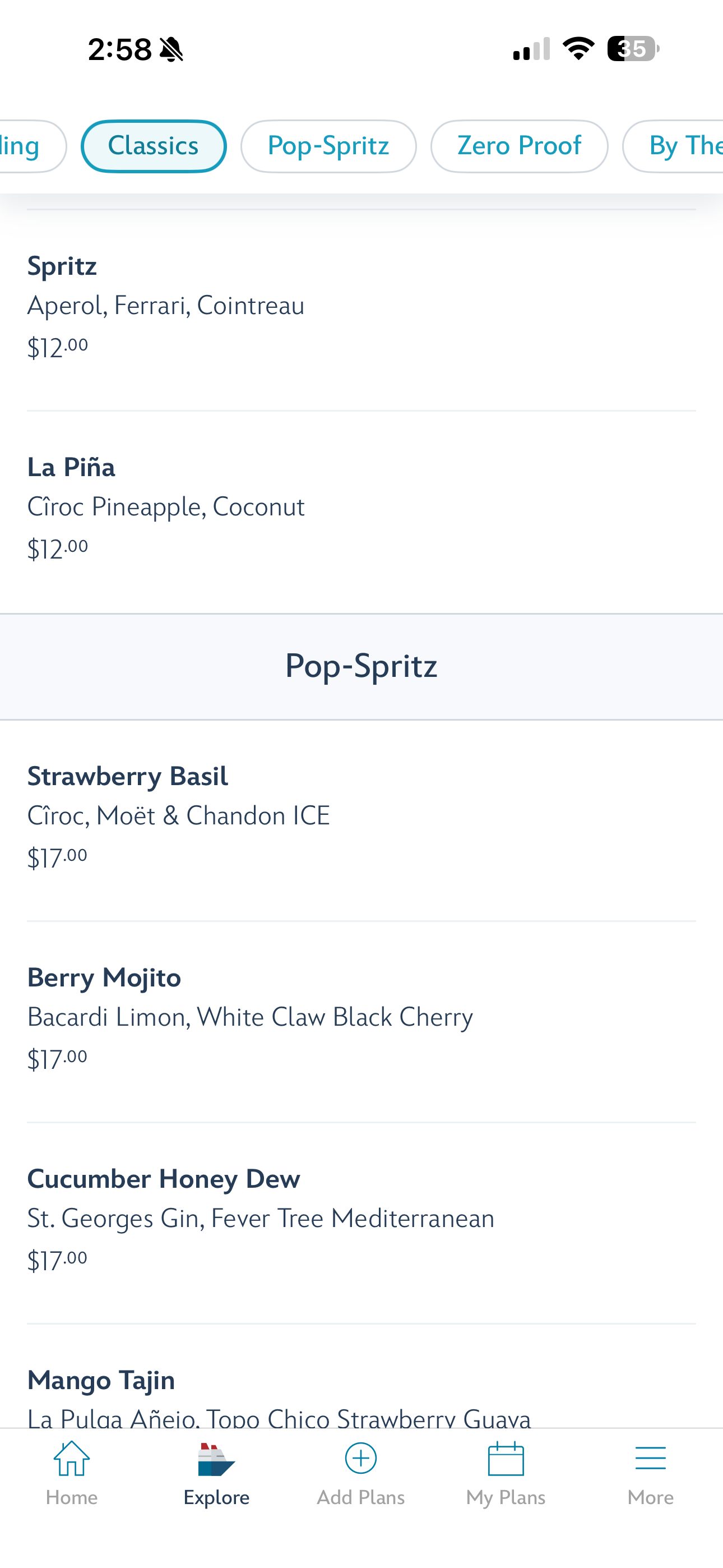This screenshot has width=723, height=1568.
Task: Switch to the Pop-Spritz category chip
Action: (328, 146)
